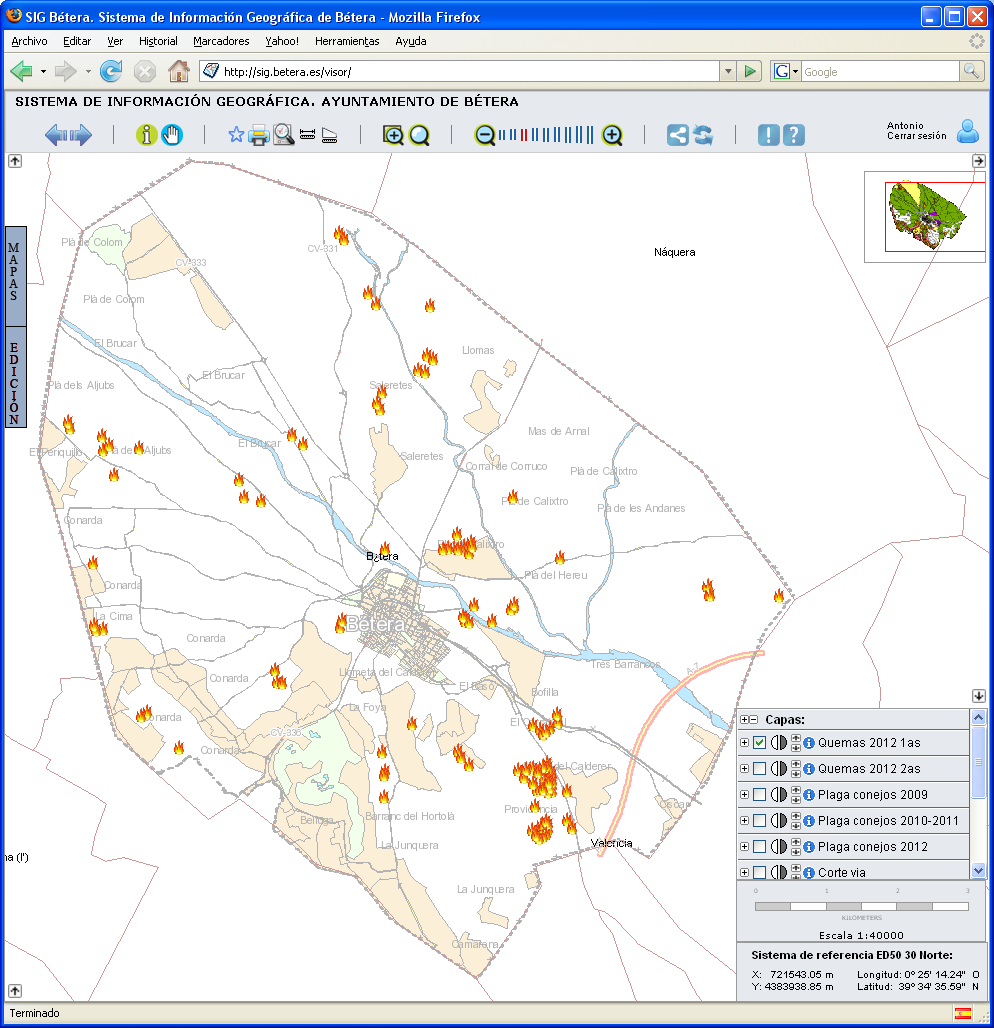
Task: Uncheck the Quemas 2012 1as layer
Action: [x=759, y=743]
